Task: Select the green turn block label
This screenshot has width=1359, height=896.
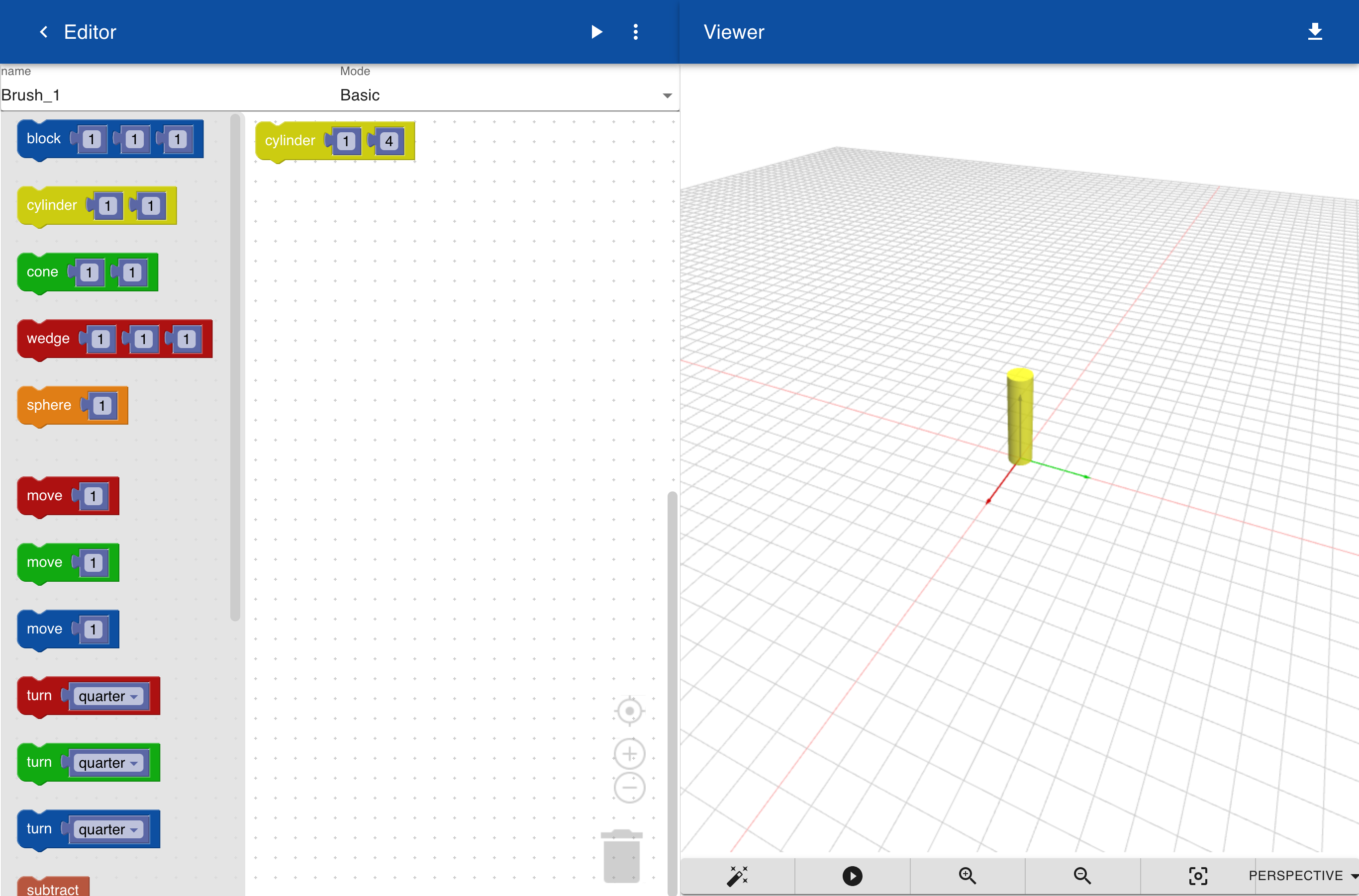Action: pyautogui.click(x=39, y=762)
